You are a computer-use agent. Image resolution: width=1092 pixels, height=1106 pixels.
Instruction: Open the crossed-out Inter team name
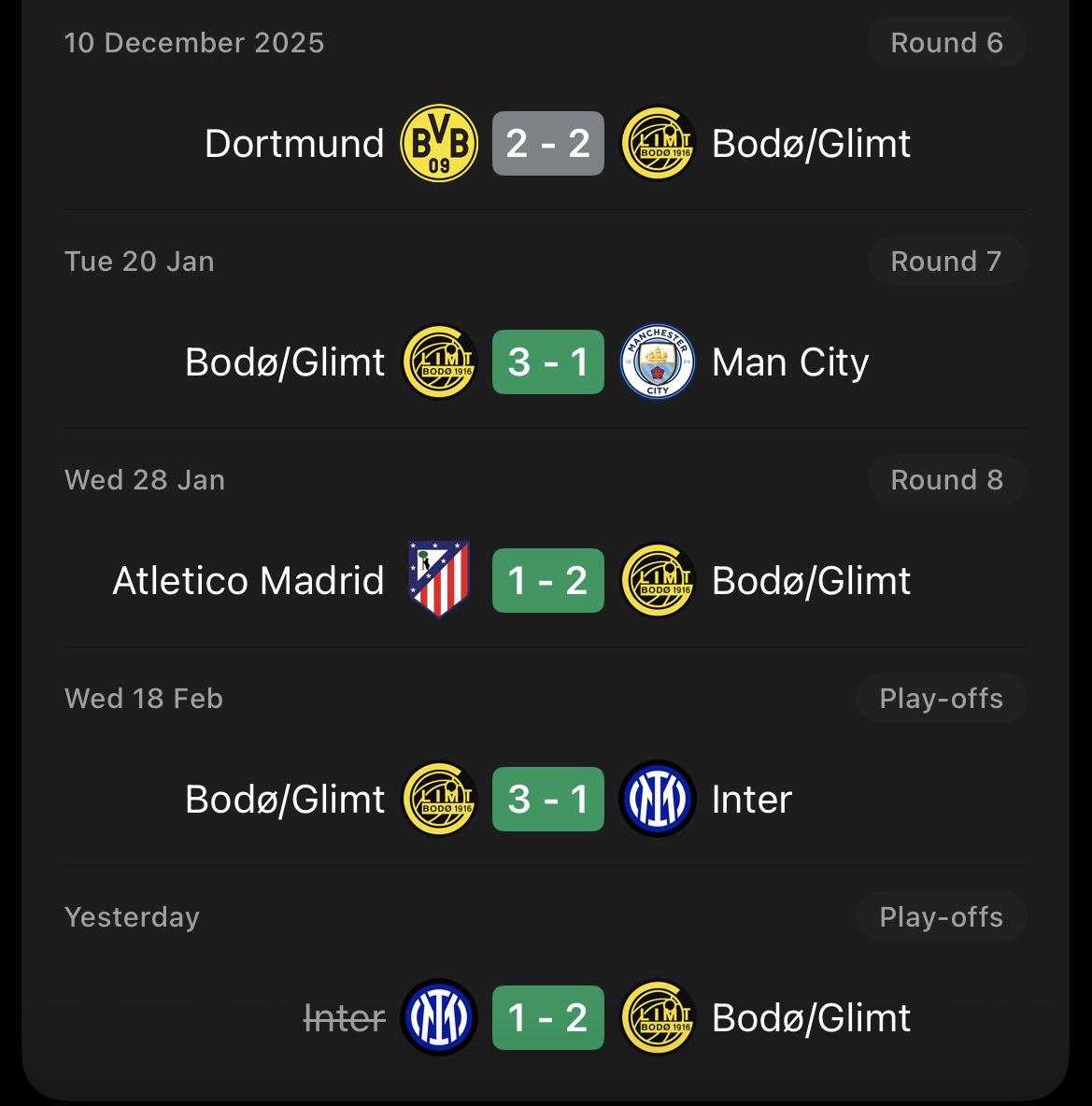pos(345,1017)
